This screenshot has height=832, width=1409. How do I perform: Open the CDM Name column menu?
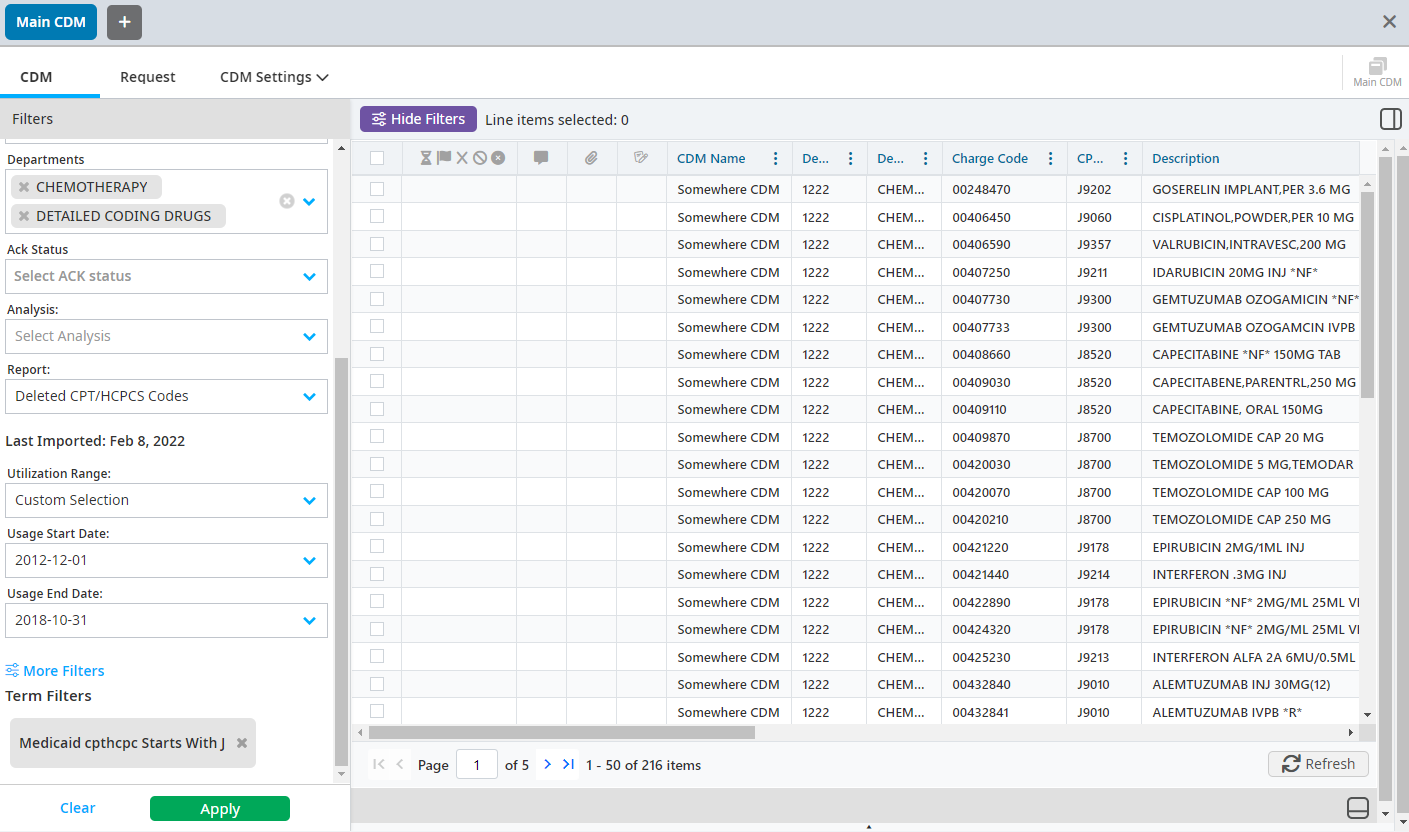(775, 158)
